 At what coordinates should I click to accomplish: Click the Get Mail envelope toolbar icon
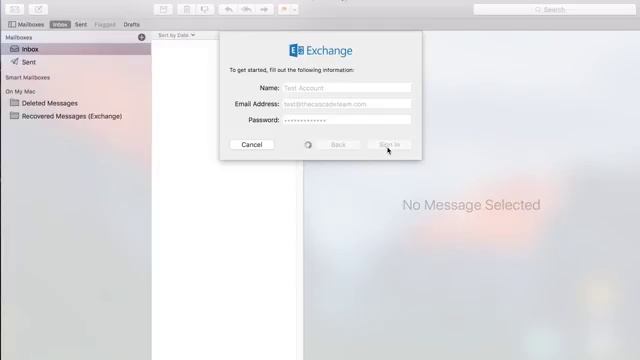click(x=14, y=9)
